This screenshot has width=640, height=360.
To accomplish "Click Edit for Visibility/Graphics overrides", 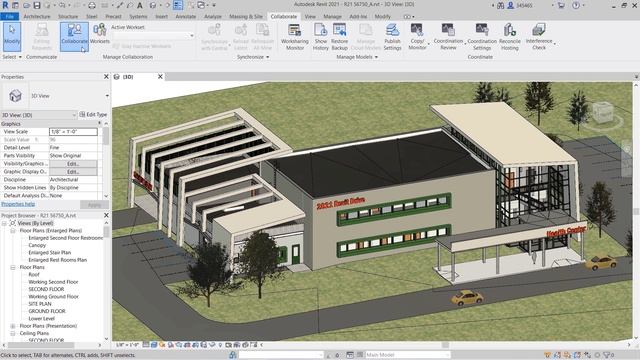I will (73, 164).
